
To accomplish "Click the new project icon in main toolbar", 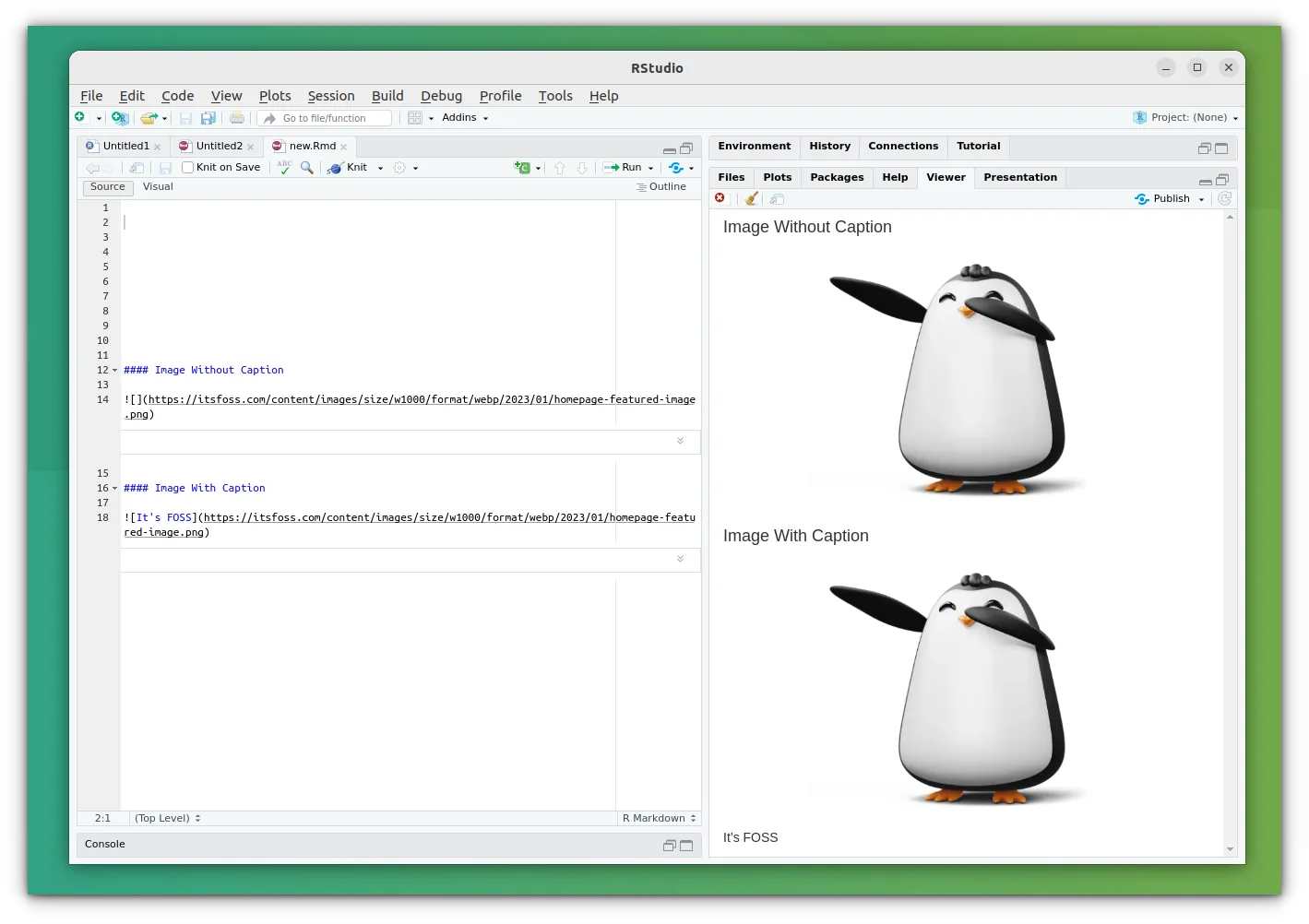I will pyautogui.click(x=120, y=118).
